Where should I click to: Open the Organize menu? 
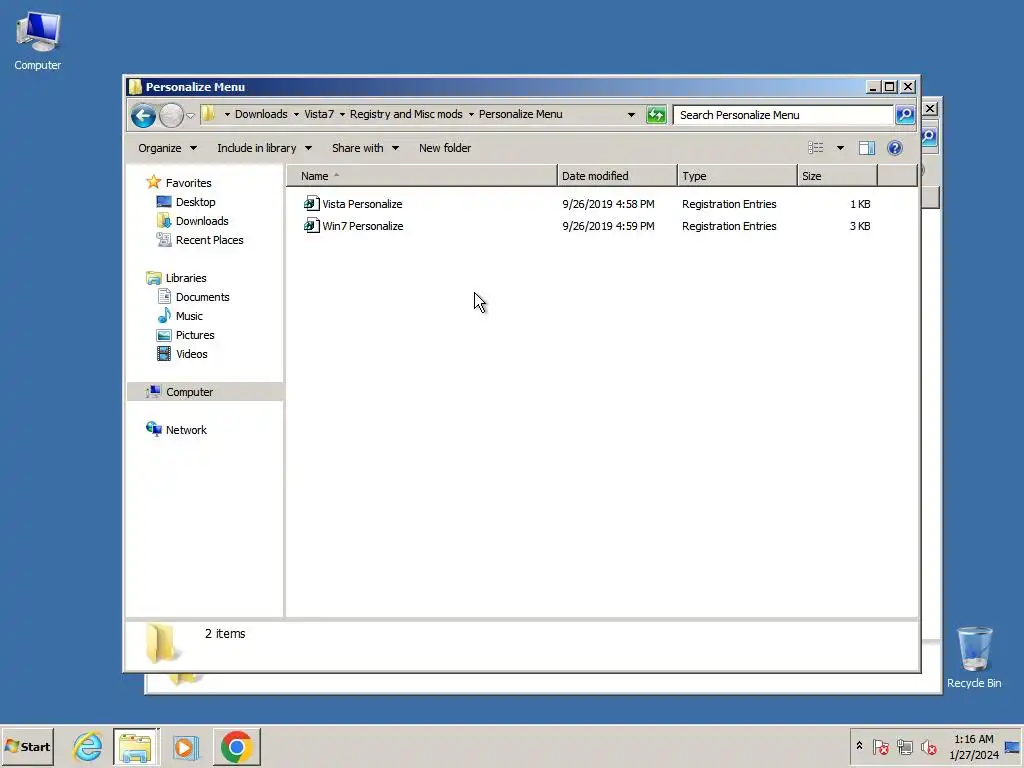tap(167, 148)
